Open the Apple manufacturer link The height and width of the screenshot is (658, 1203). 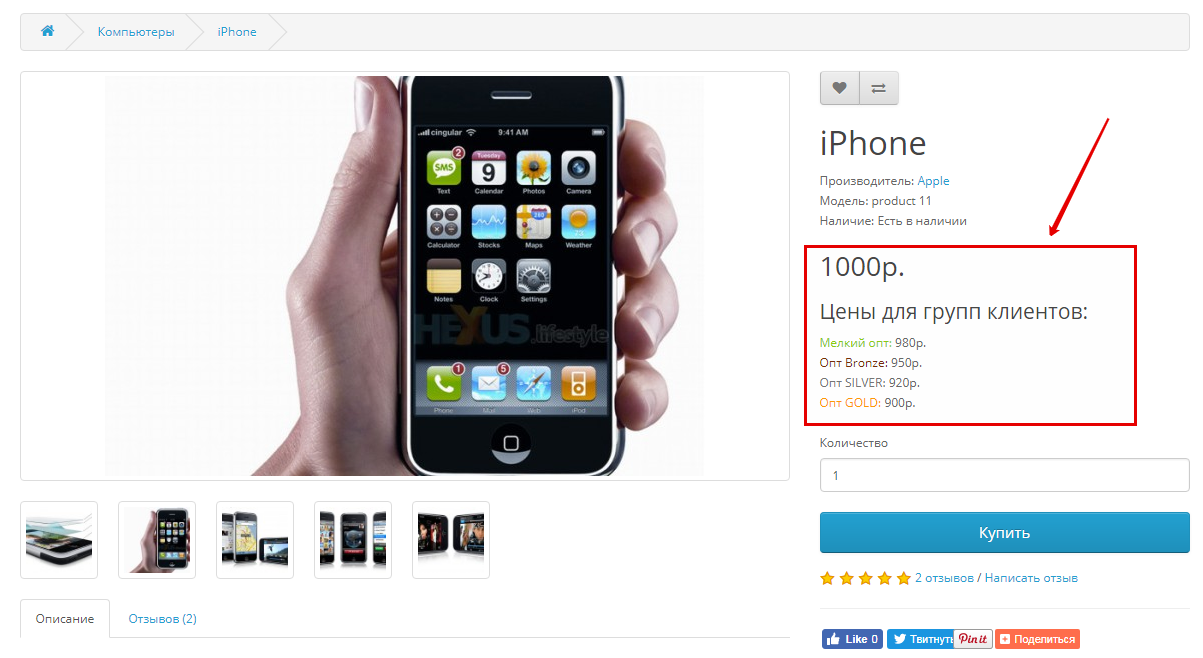click(x=933, y=181)
